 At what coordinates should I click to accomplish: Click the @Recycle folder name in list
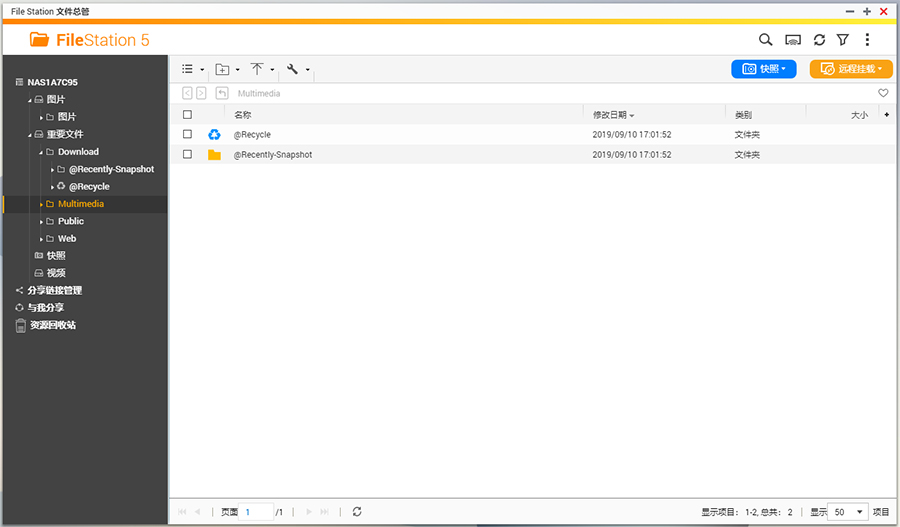pos(252,134)
